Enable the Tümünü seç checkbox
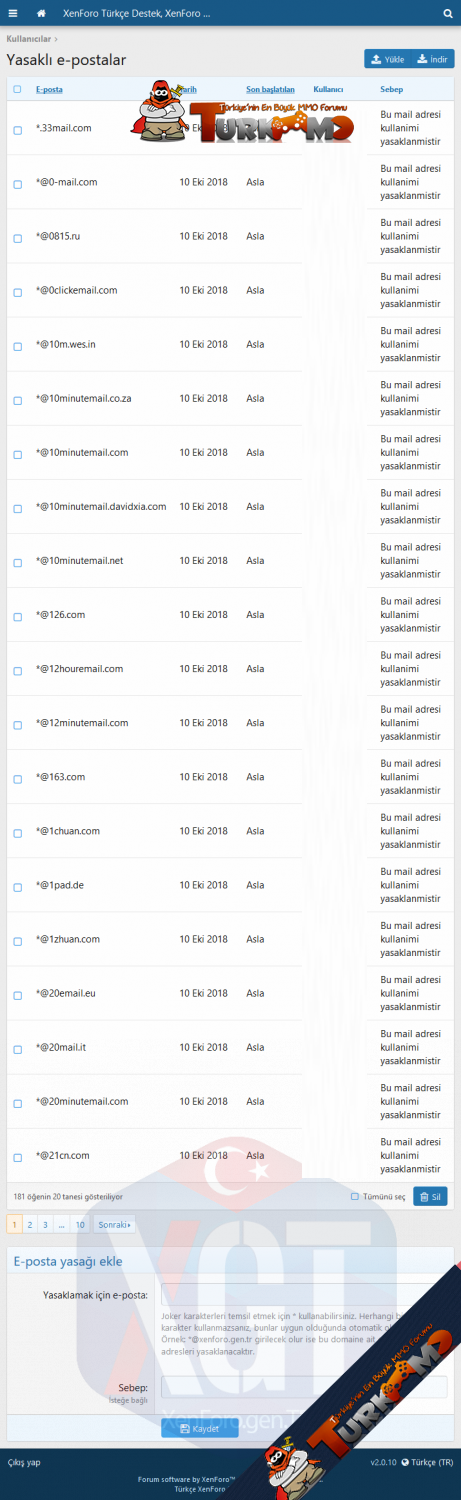Screen dimensions: 461x1500 355,1196
